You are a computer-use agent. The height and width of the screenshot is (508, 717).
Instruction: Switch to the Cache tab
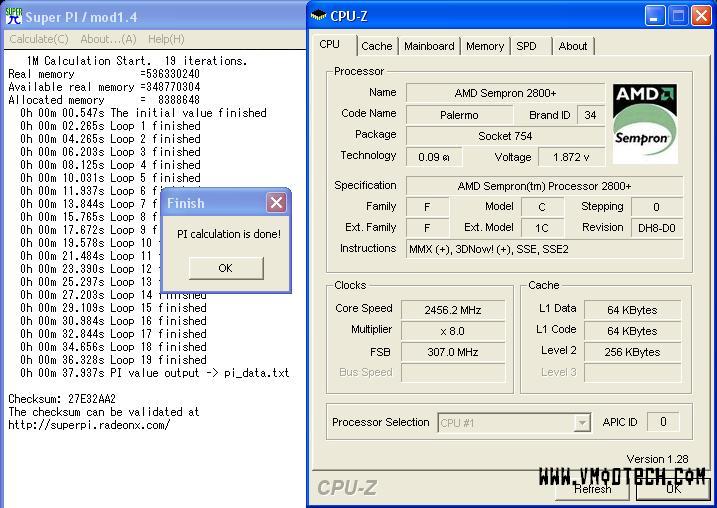point(377,46)
